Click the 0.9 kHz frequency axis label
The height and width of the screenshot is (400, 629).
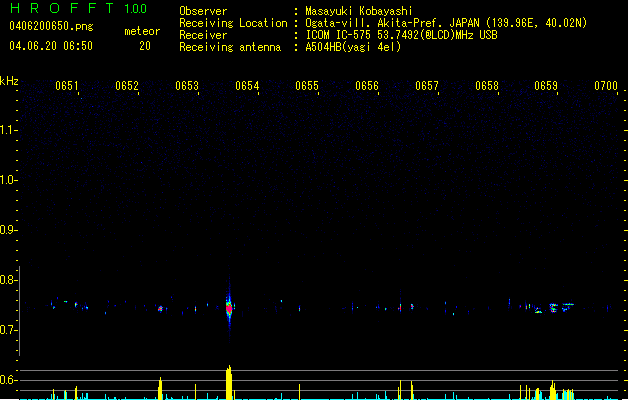tap(8, 230)
